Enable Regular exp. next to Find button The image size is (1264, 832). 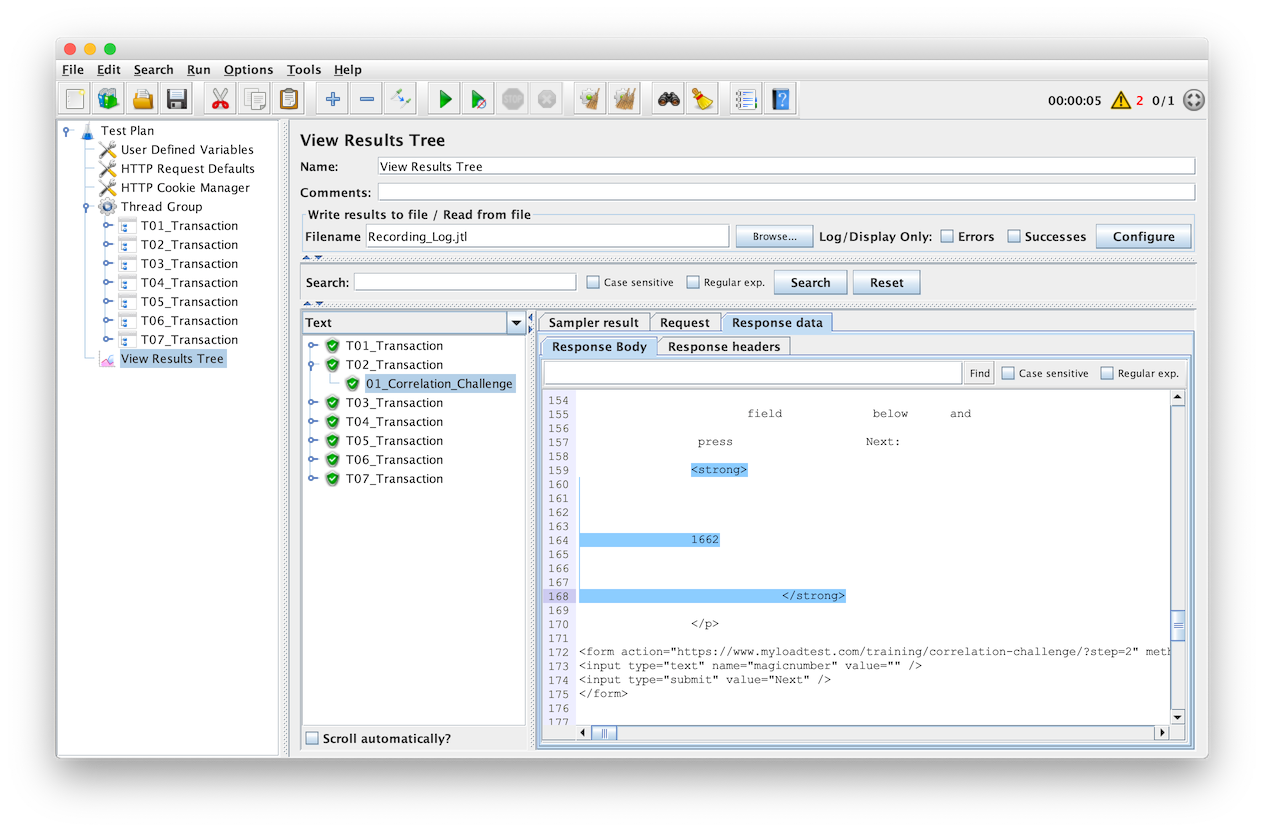click(1107, 373)
